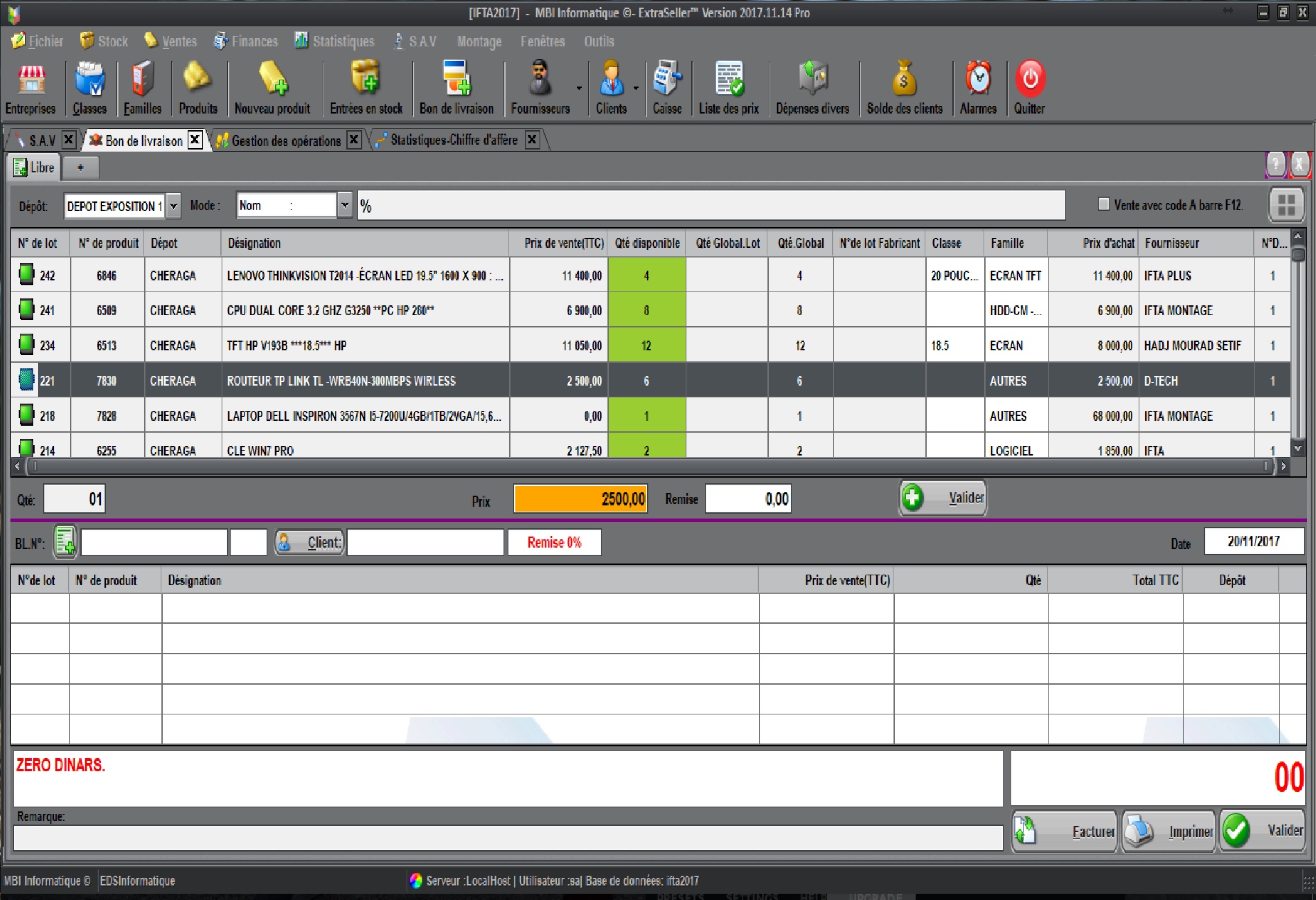Select row LENOVO THINKVISION T2014
1316x900 pixels.
(x=650, y=276)
